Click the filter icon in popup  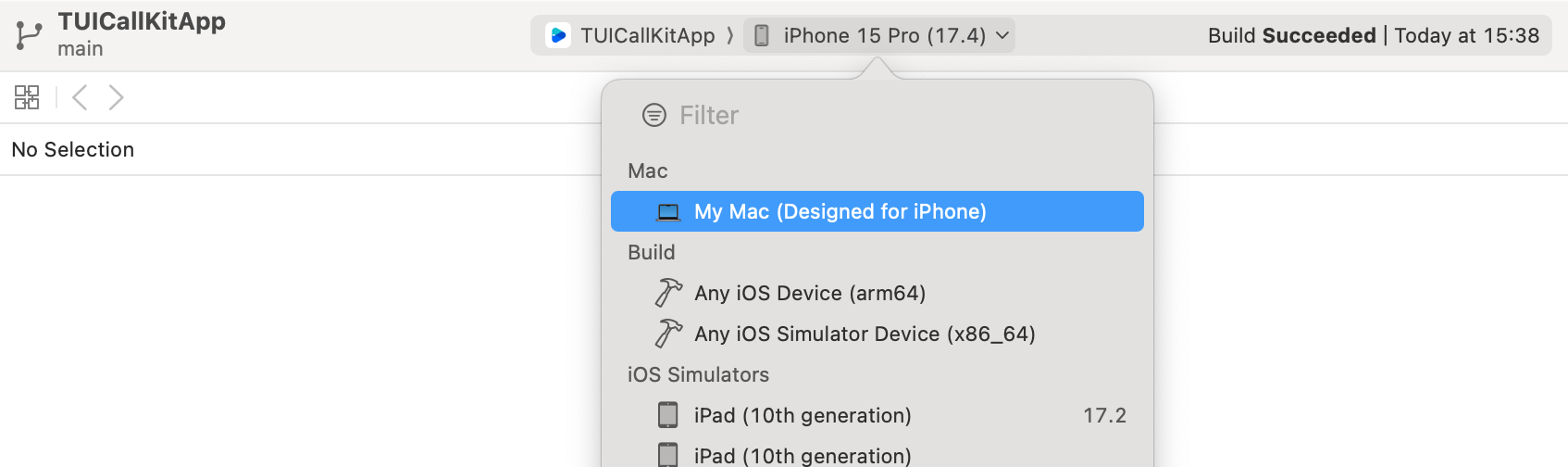tap(654, 115)
